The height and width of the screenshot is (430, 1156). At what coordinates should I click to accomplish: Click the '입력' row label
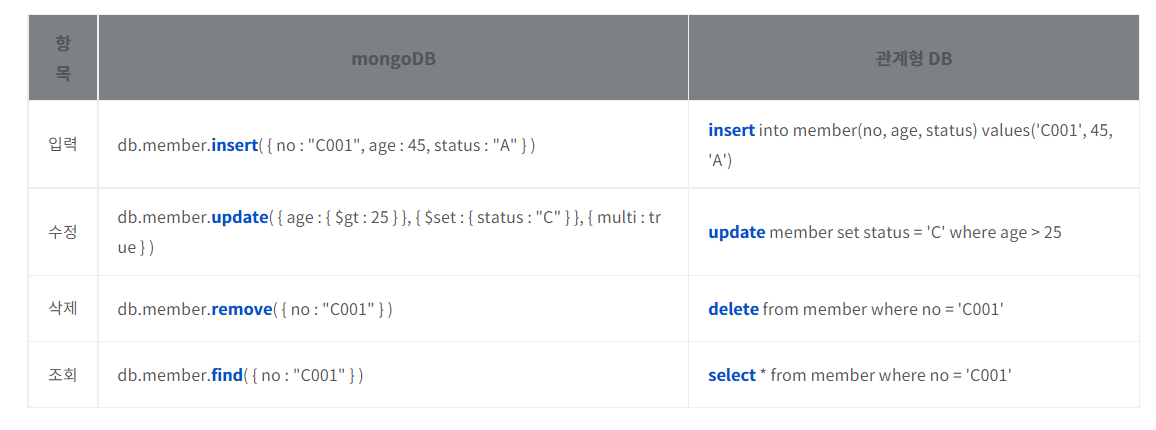[63, 145]
